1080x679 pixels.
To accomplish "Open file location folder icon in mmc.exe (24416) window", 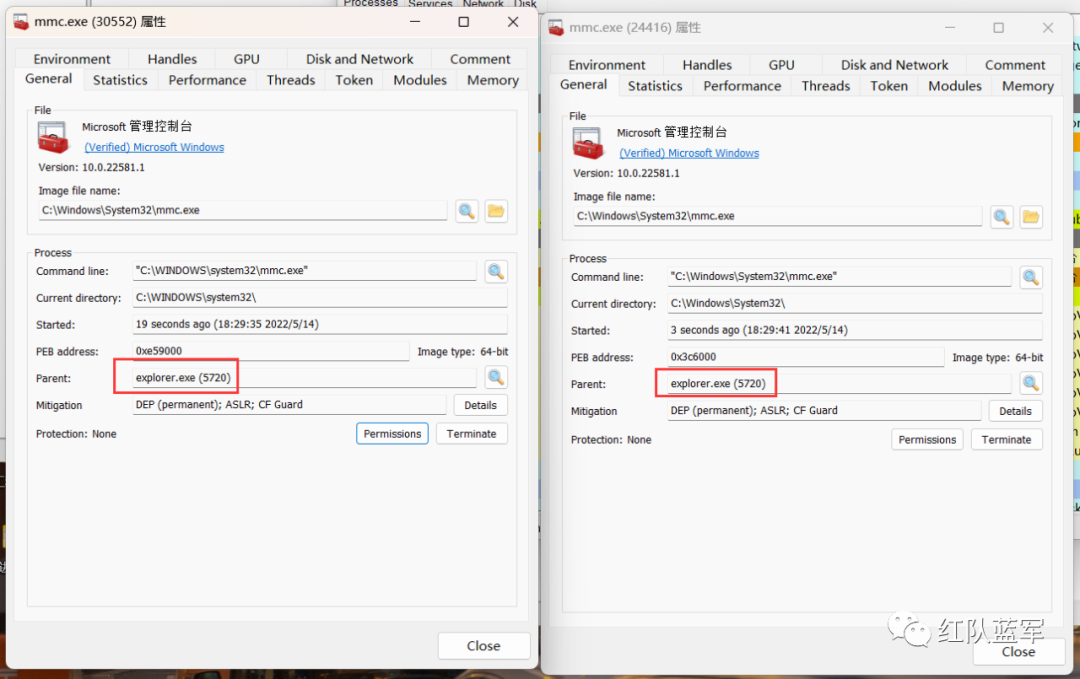I will (x=1031, y=217).
